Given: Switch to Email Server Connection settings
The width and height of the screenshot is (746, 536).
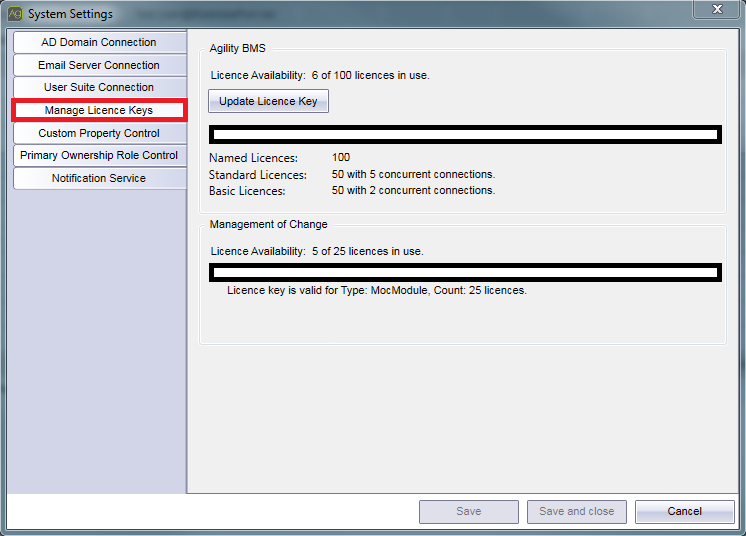Looking at the screenshot, I should [99, 65].
